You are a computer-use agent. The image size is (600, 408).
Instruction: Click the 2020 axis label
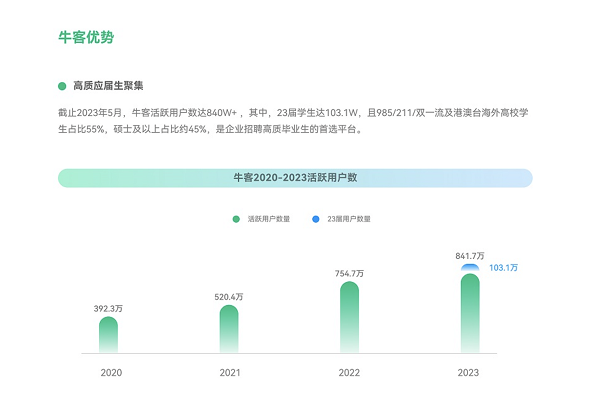111,372
